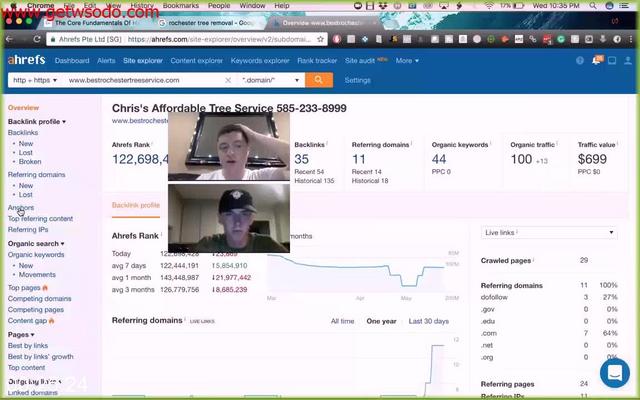The height and width of the screenshot is (400, 640).
Task: Open the Dashboard menu item
Action: pyautogui.click(x=72, y=60)
